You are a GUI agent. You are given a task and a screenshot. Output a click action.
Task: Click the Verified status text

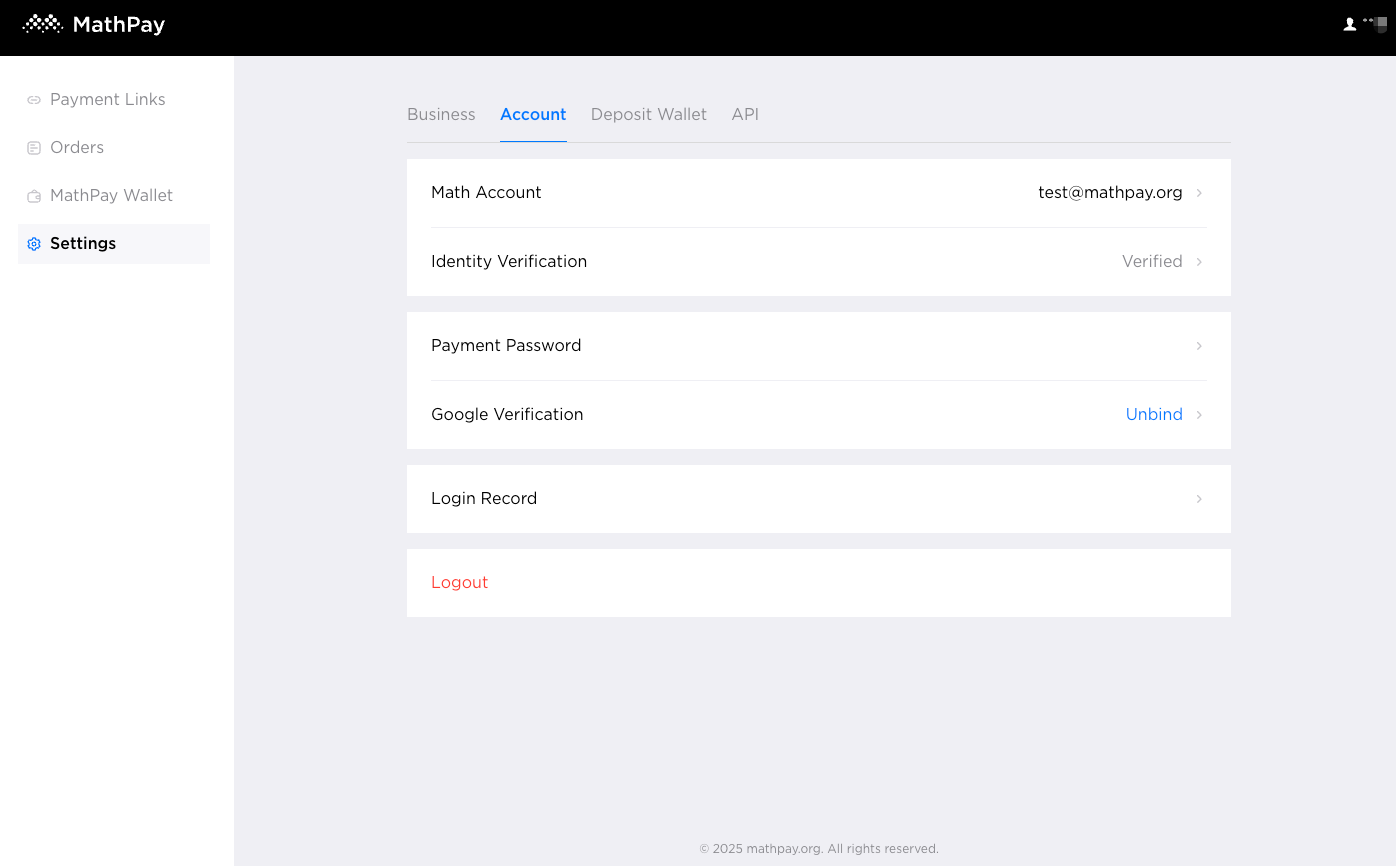pyautogui.click(x=1152, y=262)
